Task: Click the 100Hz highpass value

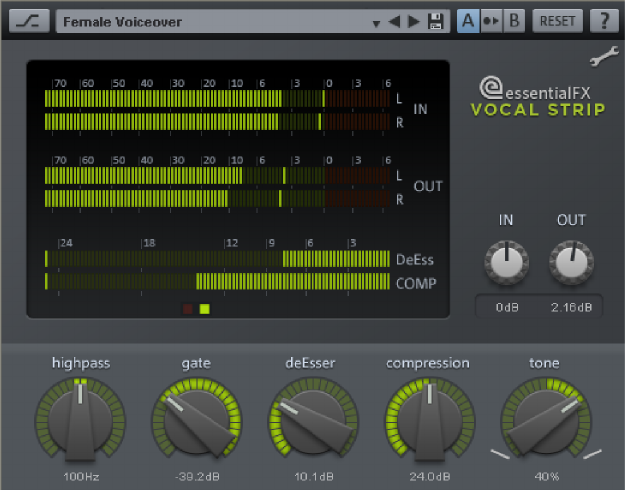Action: click(81, 476)
